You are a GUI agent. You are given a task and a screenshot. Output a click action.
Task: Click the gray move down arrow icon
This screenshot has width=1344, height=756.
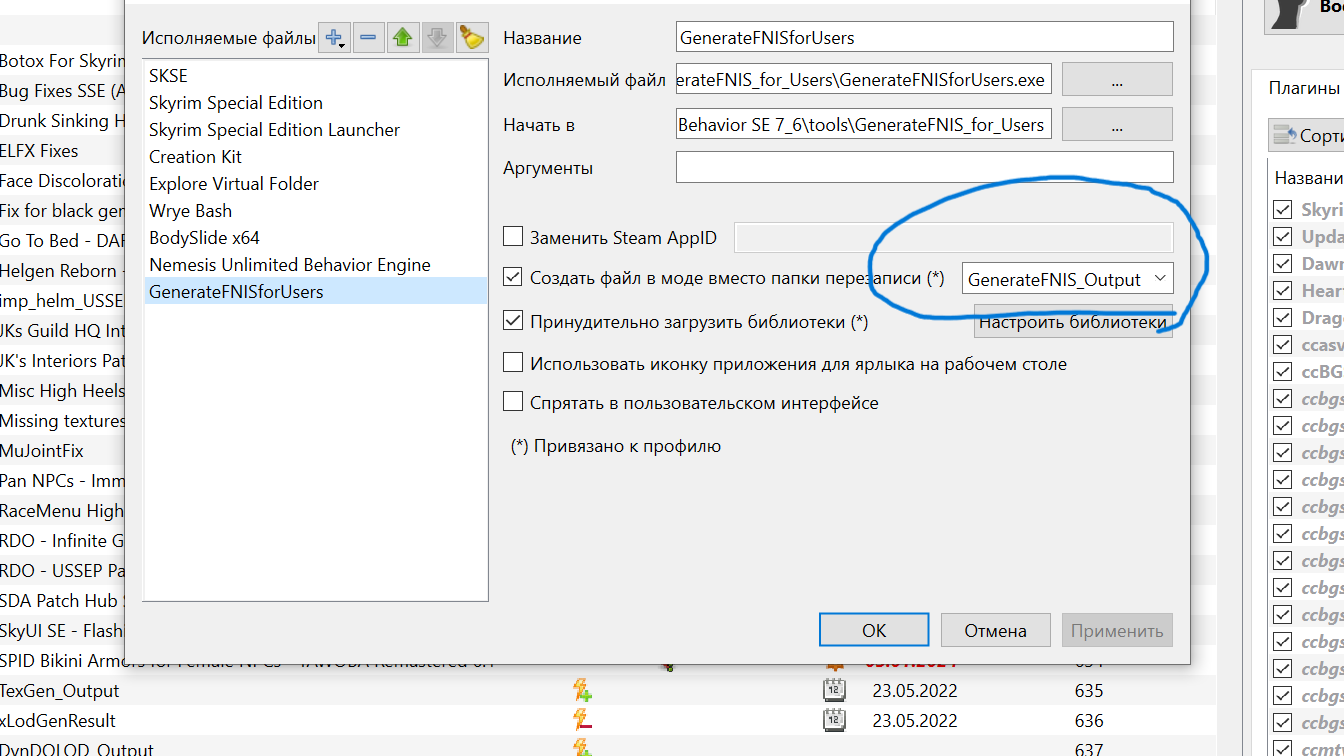(437, 38)
